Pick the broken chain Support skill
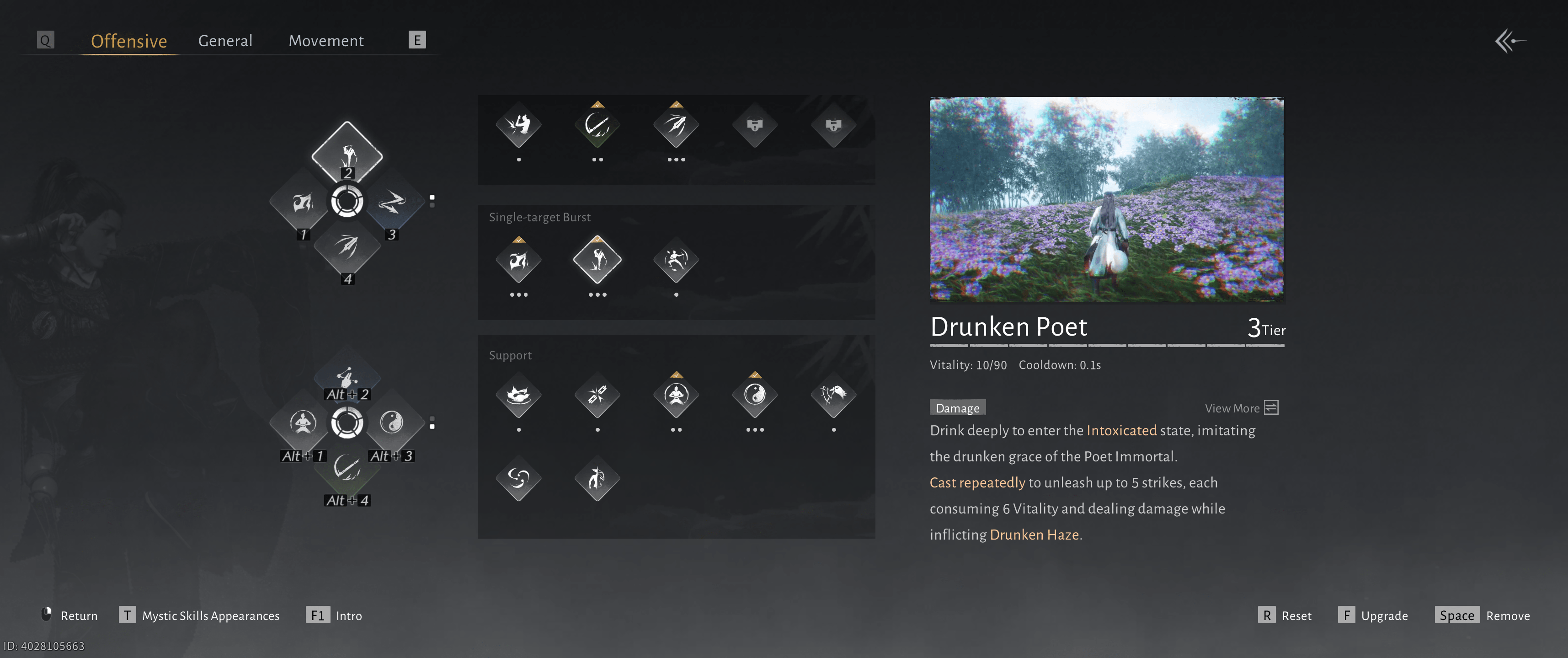The height and width of the screenshot is (658, 1568). click(x=597, y=395)
